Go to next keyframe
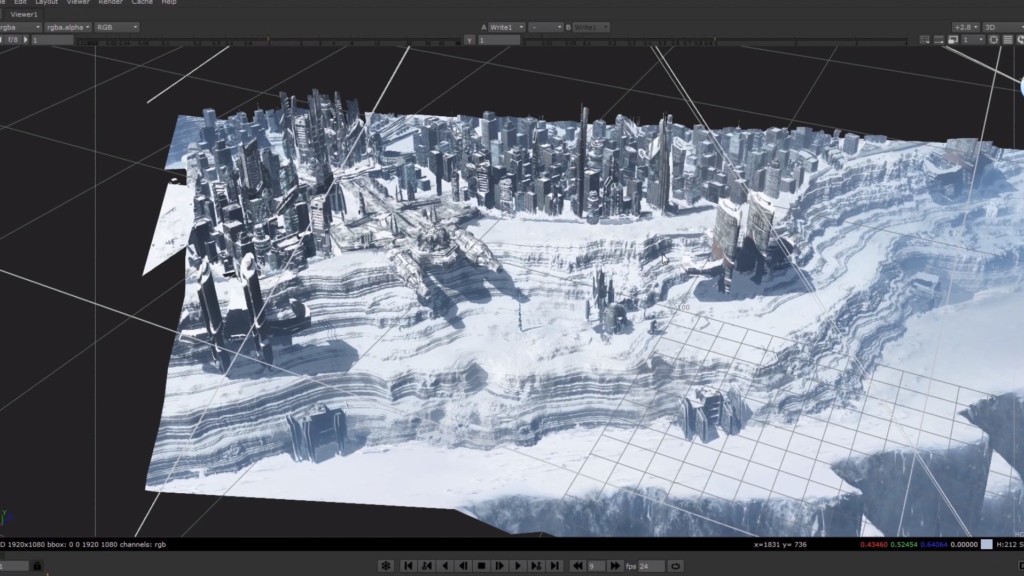Screen dimensions: 1024x576 click(536, 566)
